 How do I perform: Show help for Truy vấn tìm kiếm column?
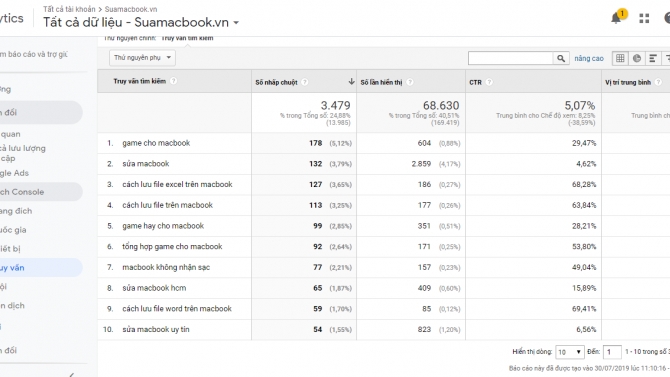tap(173, 81)
